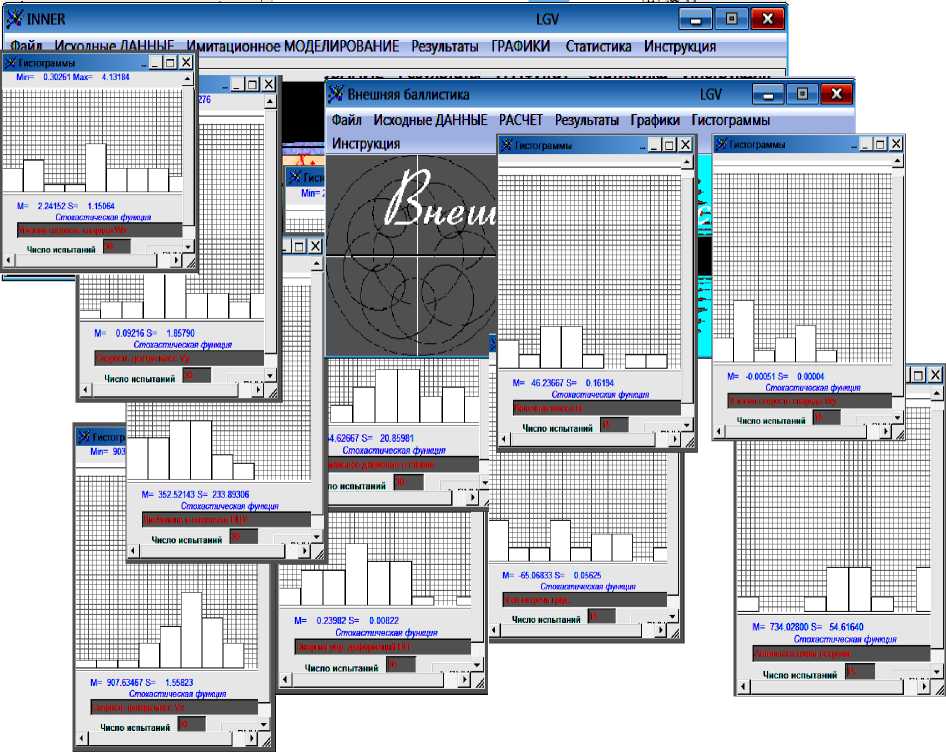
Task: Click Число испытаний field in M=907.63467 window
Action: (191, 724)
